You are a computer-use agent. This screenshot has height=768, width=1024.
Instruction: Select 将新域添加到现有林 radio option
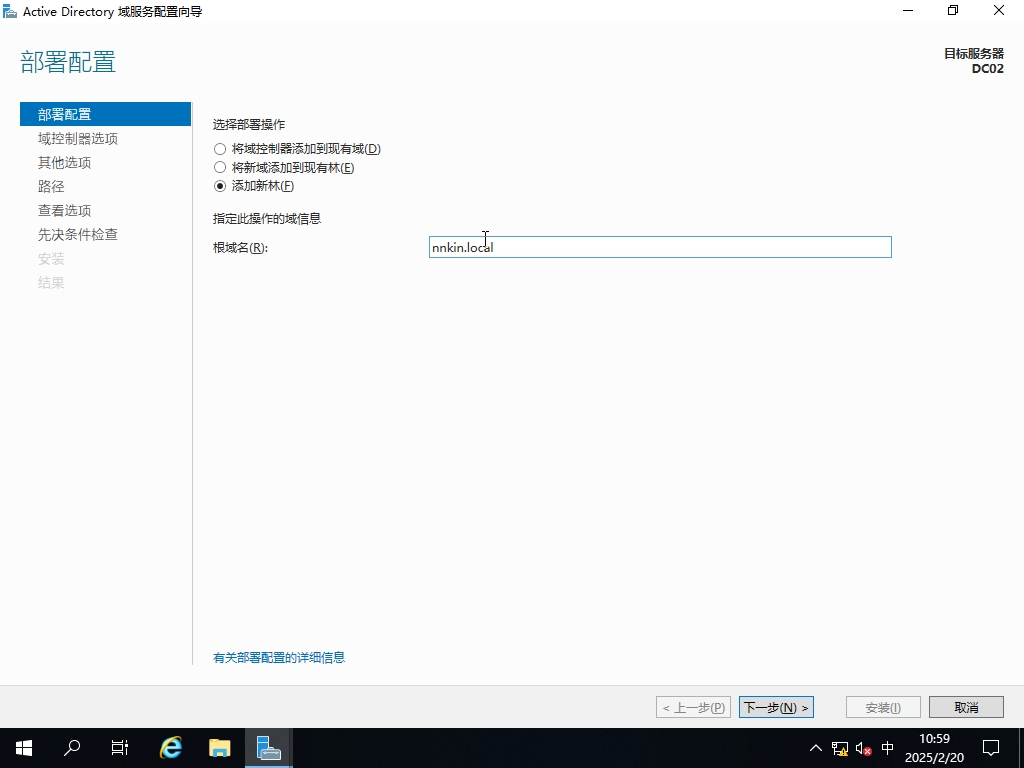click(220, 168)
